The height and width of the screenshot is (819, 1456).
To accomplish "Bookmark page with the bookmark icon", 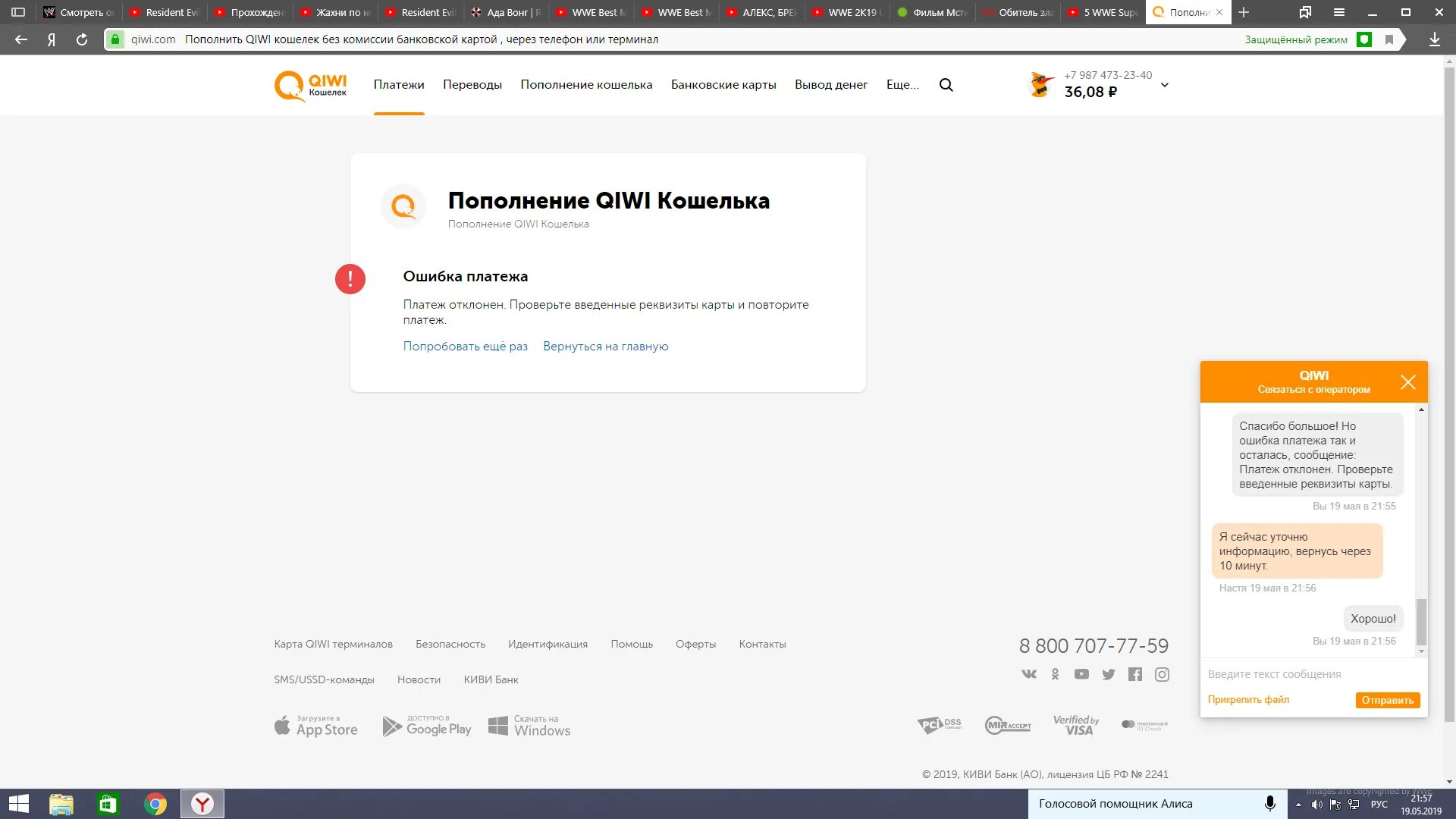I will click(x=1389, y=39).
